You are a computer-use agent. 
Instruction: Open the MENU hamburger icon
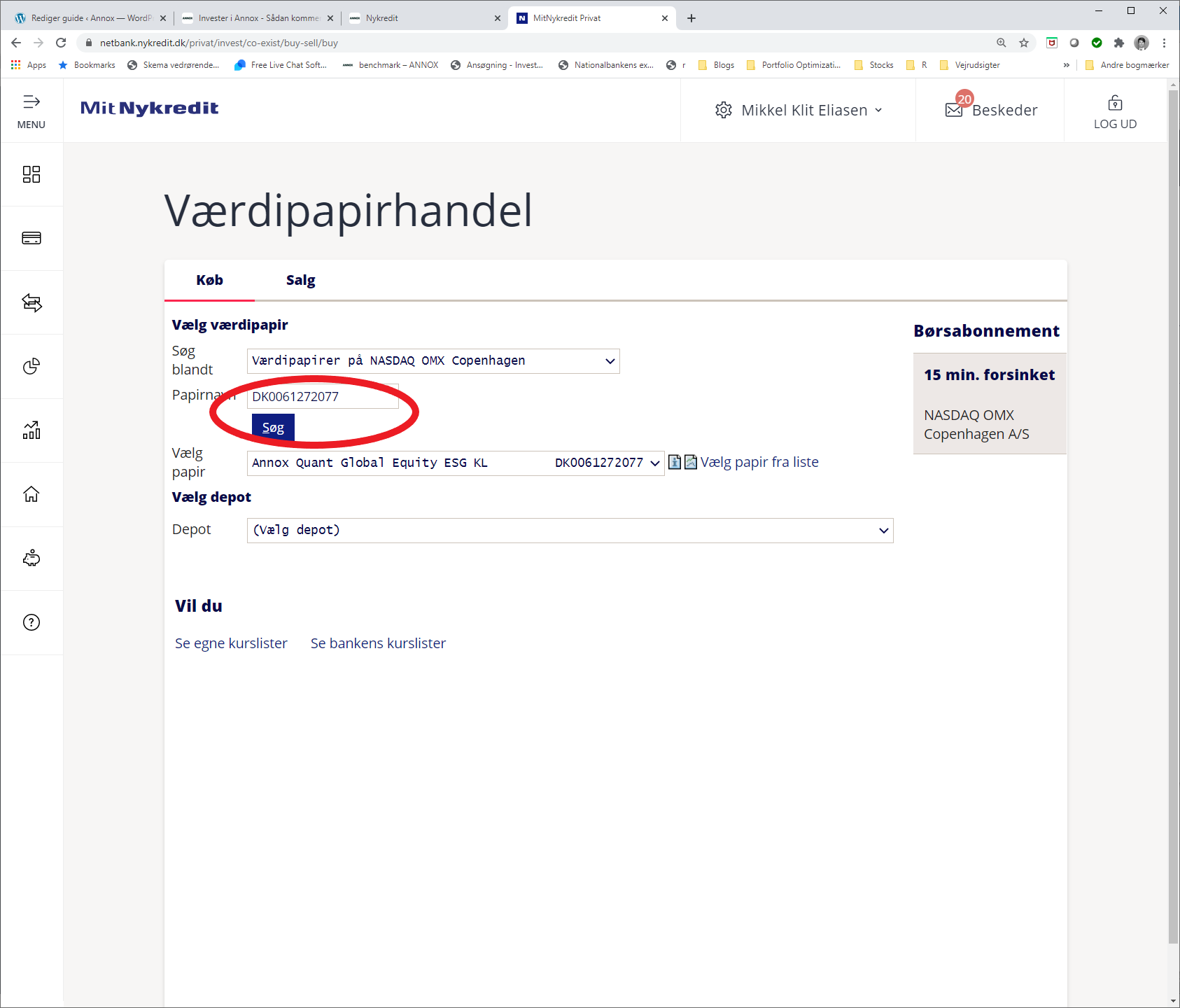31,102
